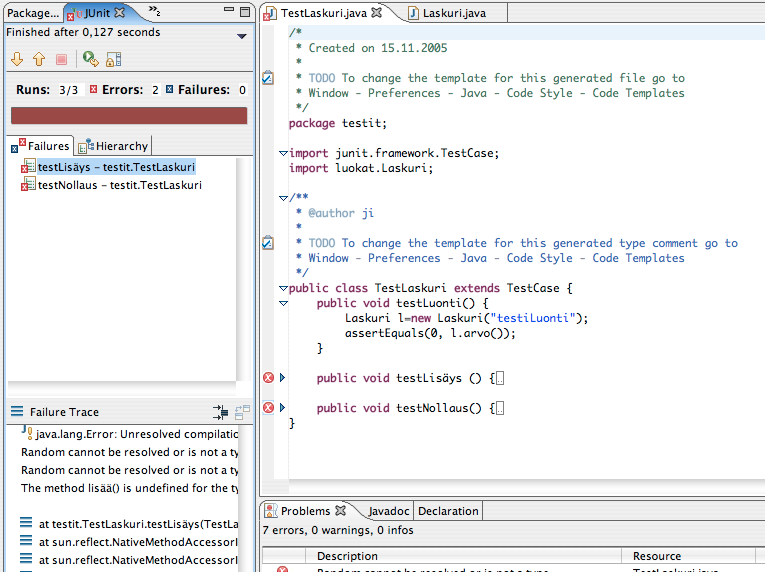This screenshot has height=572, width=765.
Task: Click collapsed body box of testNollaus
Action: (500, 408)
